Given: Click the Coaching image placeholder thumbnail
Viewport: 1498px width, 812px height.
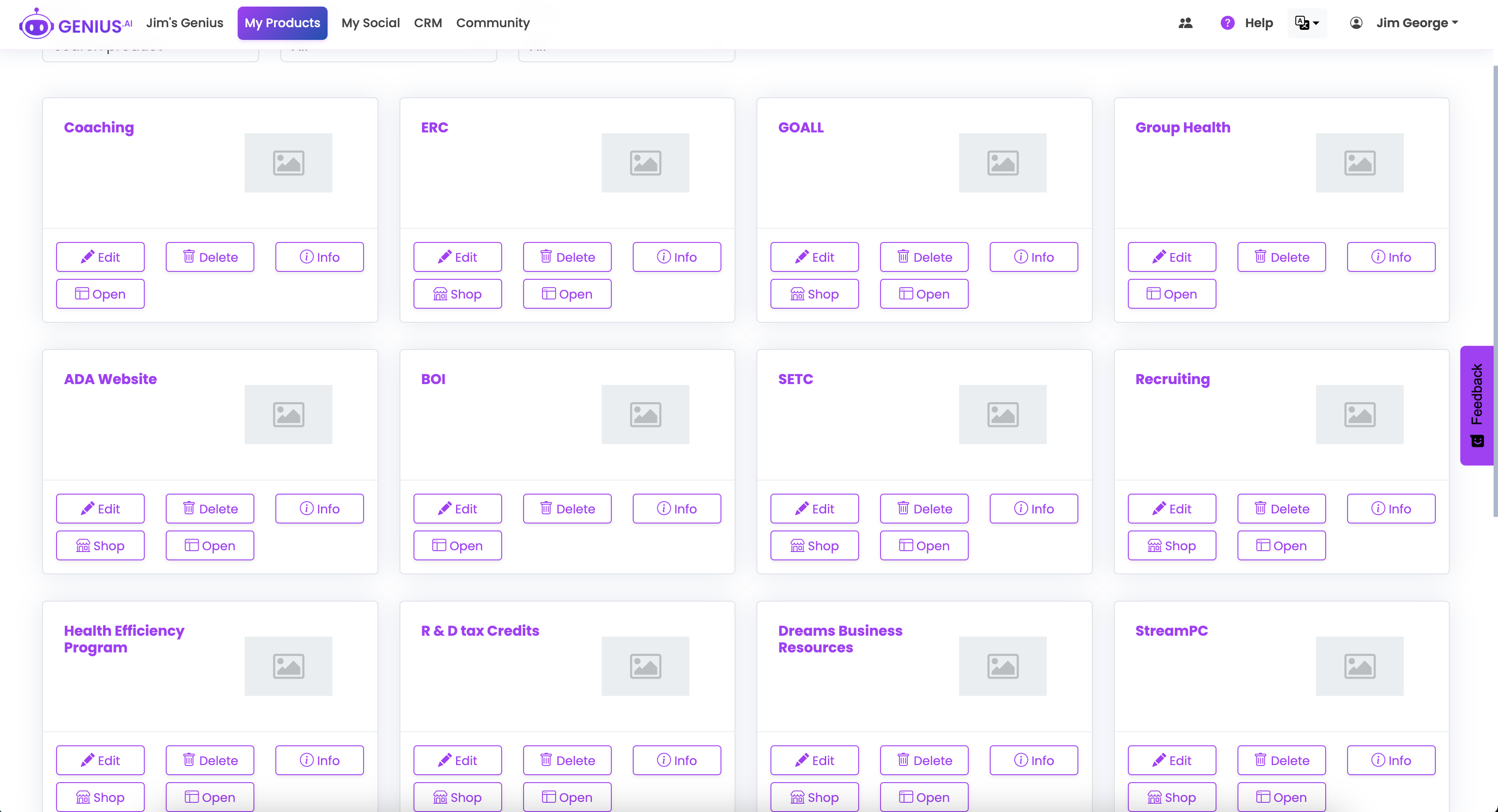Looking at the screenshot, I should (x=289, y=163).
